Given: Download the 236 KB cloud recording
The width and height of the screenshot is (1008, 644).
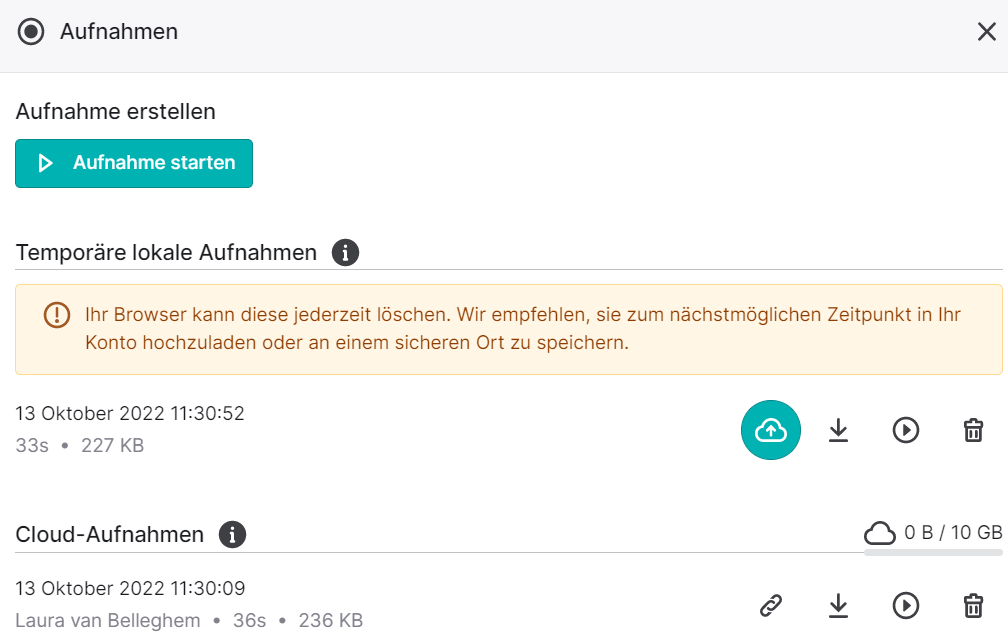Looking at the screenshot, I should click(838, 605).
